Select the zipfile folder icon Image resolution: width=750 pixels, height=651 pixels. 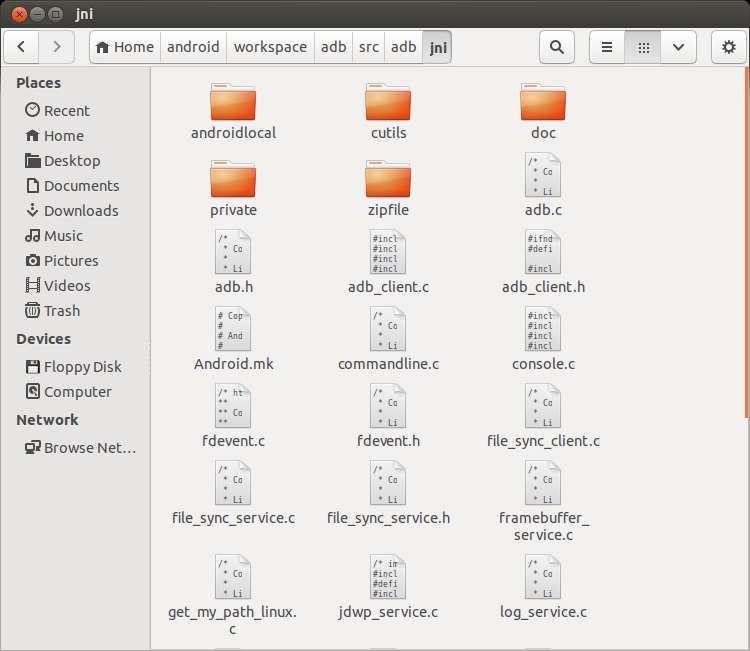coord(388,179)
